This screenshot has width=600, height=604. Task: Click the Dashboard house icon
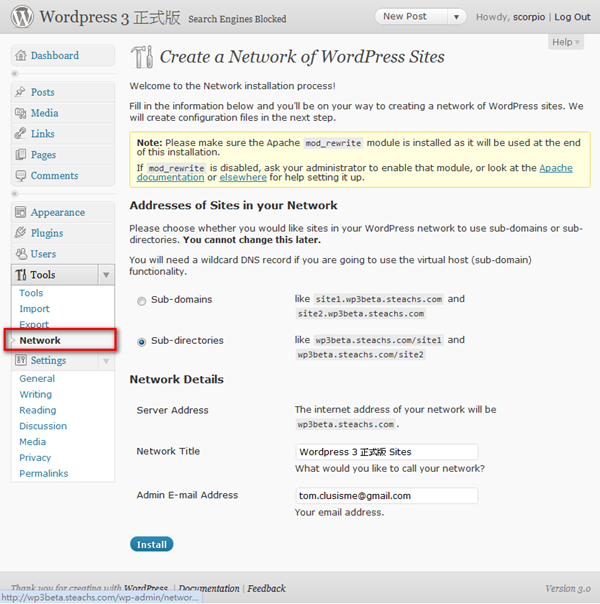[x=20, y=55]
